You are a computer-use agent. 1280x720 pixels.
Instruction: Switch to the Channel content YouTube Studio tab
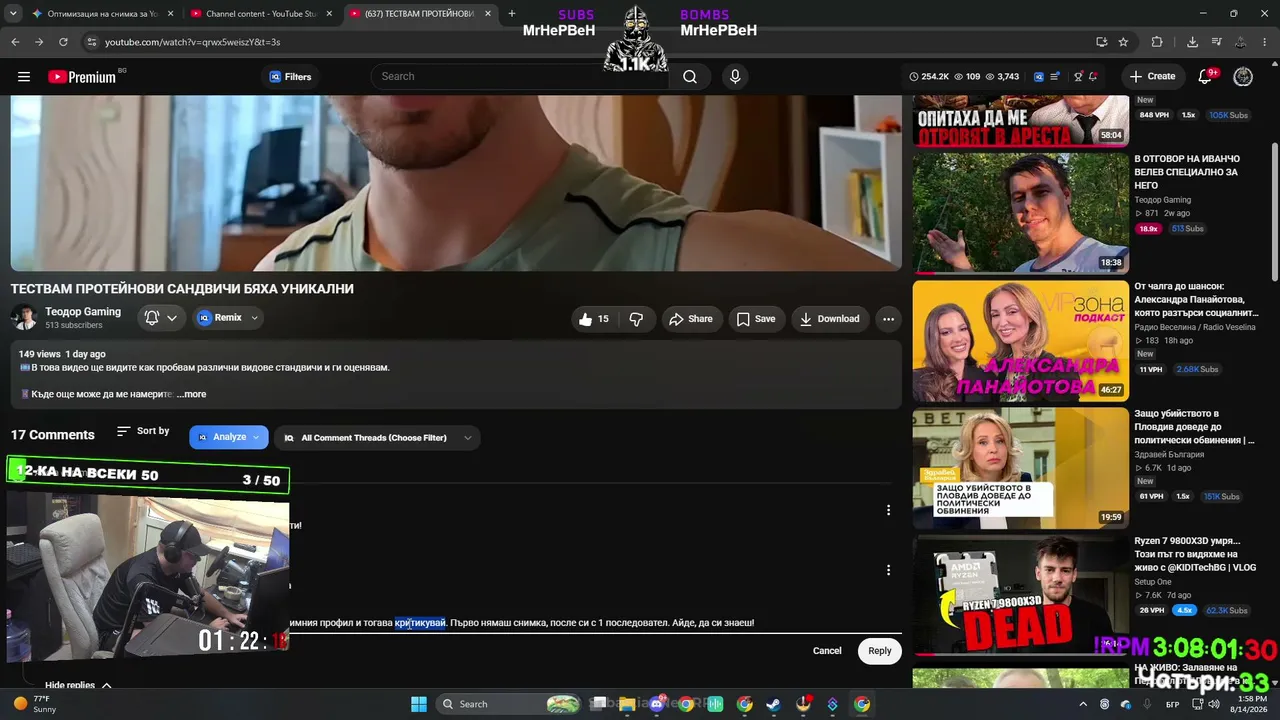(261, 14)
